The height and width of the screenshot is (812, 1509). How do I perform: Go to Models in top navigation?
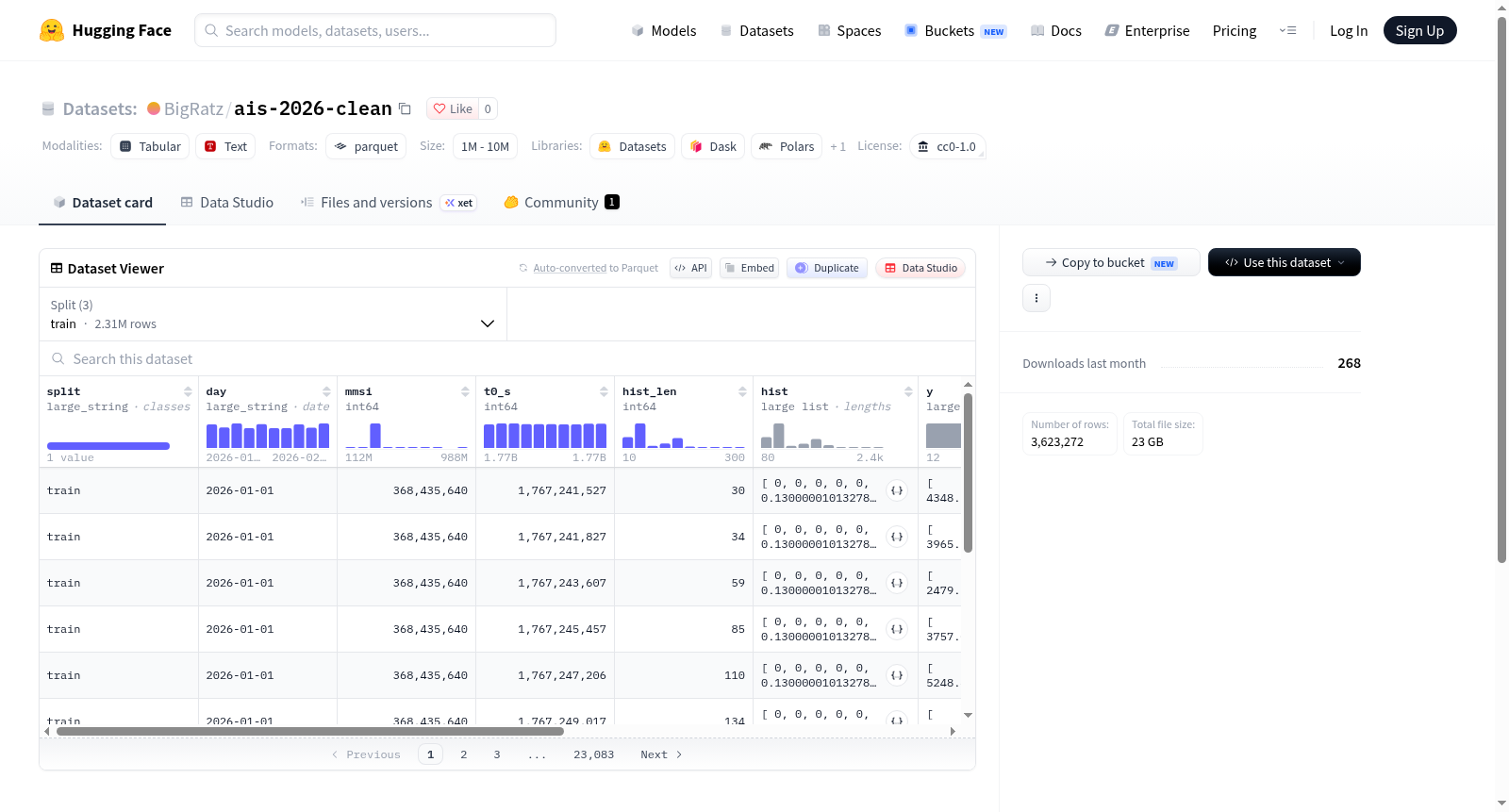coord(664,31)
